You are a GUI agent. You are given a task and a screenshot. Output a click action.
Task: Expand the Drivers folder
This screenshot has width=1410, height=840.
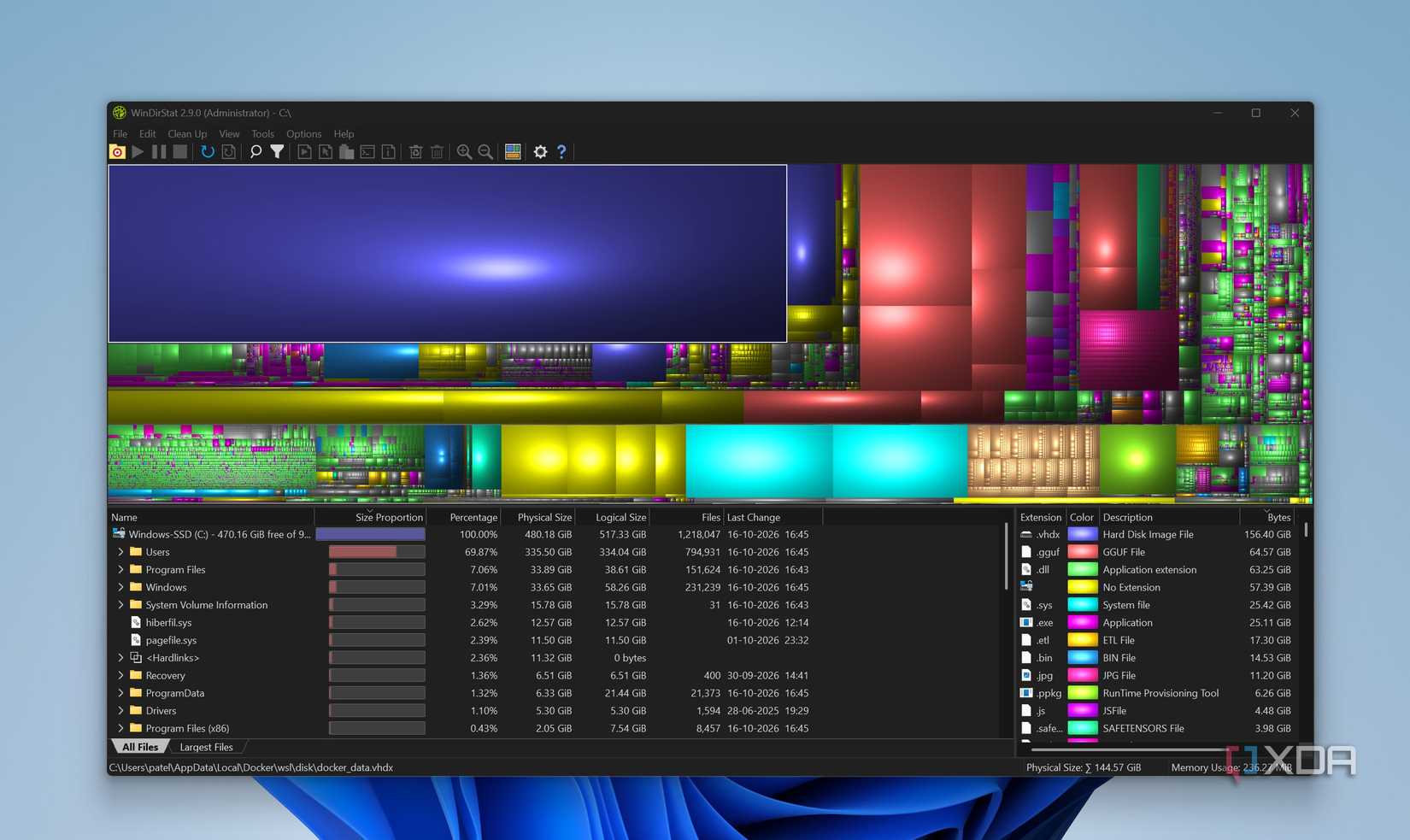pyautogui.click(x=120, y=711)
